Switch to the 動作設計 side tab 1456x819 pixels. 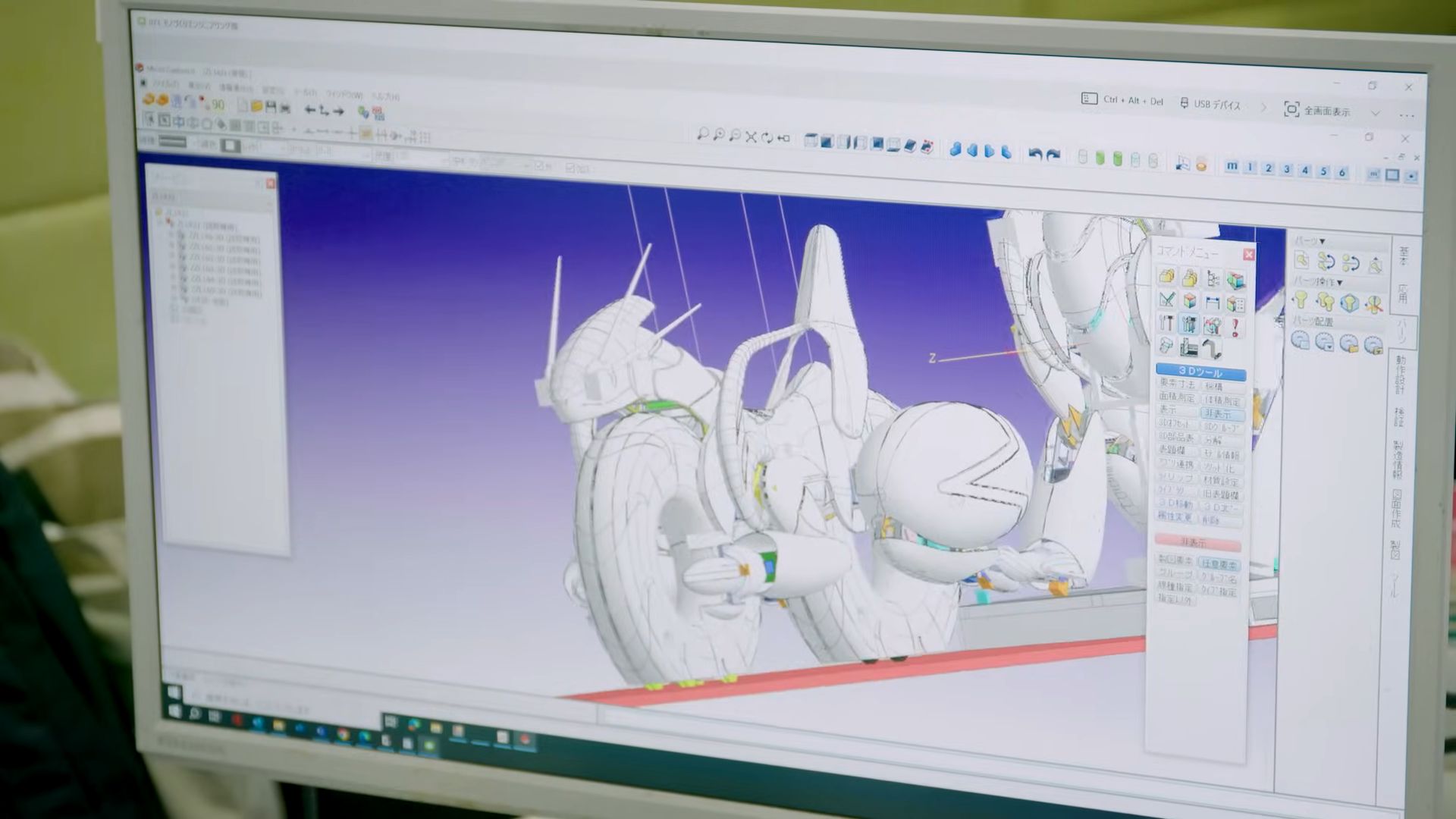click(x=1400, y=375)
